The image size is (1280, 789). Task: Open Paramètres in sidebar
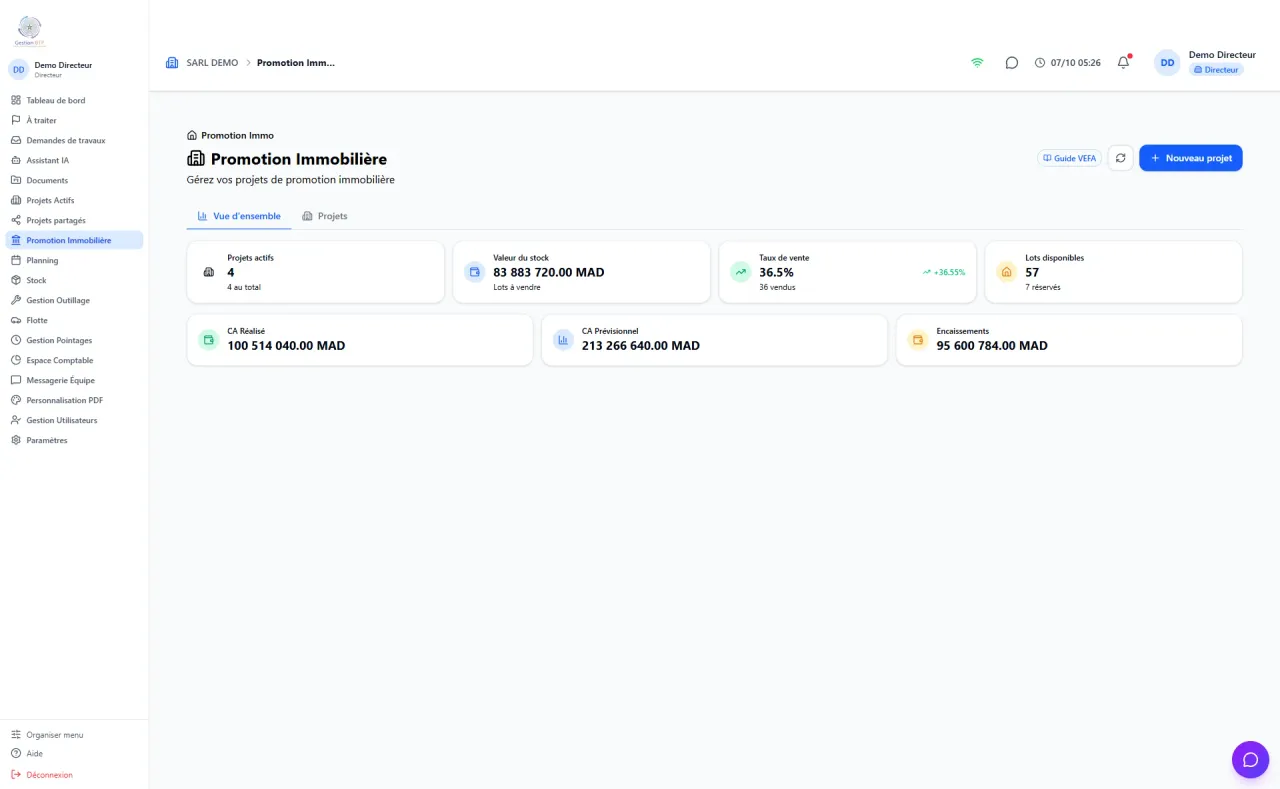(74, 440)
